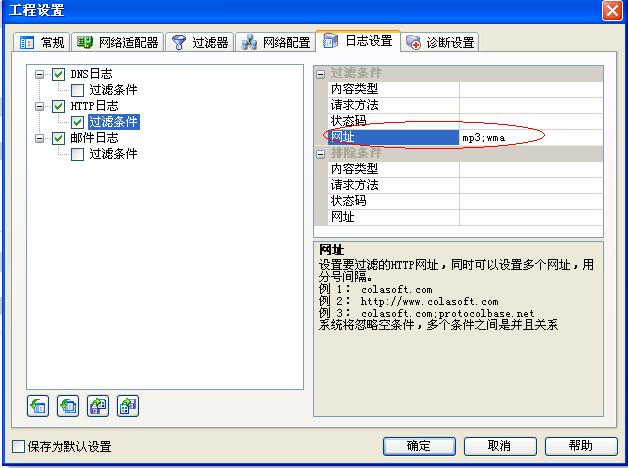Toggle the 邮件日志 checkbox
This screenshot has width=628, height=468.
(58, 138)
